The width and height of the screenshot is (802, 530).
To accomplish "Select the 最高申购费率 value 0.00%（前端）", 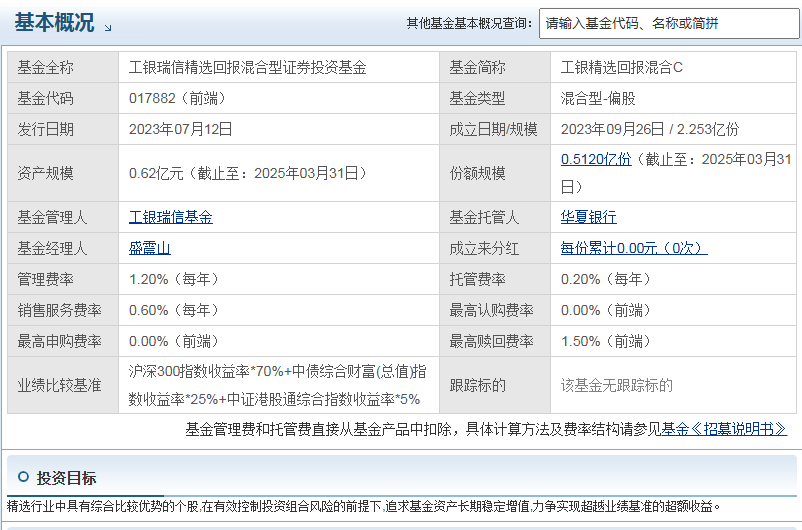I will pos(175,341).
